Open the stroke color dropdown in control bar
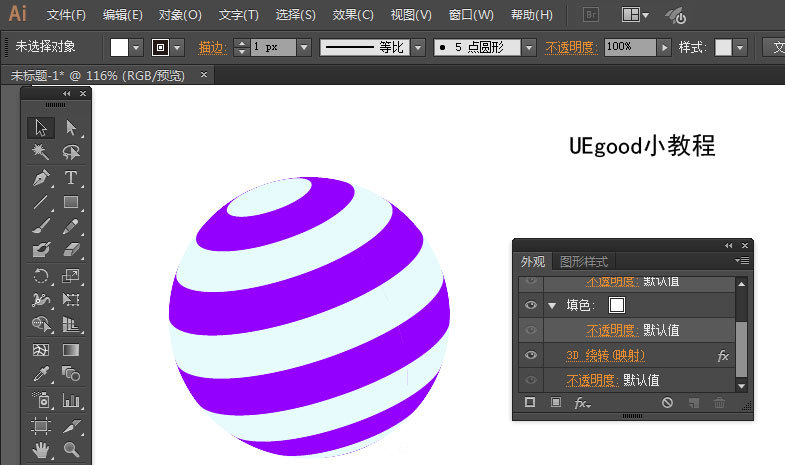Viewport: 785px width, 465px height. (178, 48)
